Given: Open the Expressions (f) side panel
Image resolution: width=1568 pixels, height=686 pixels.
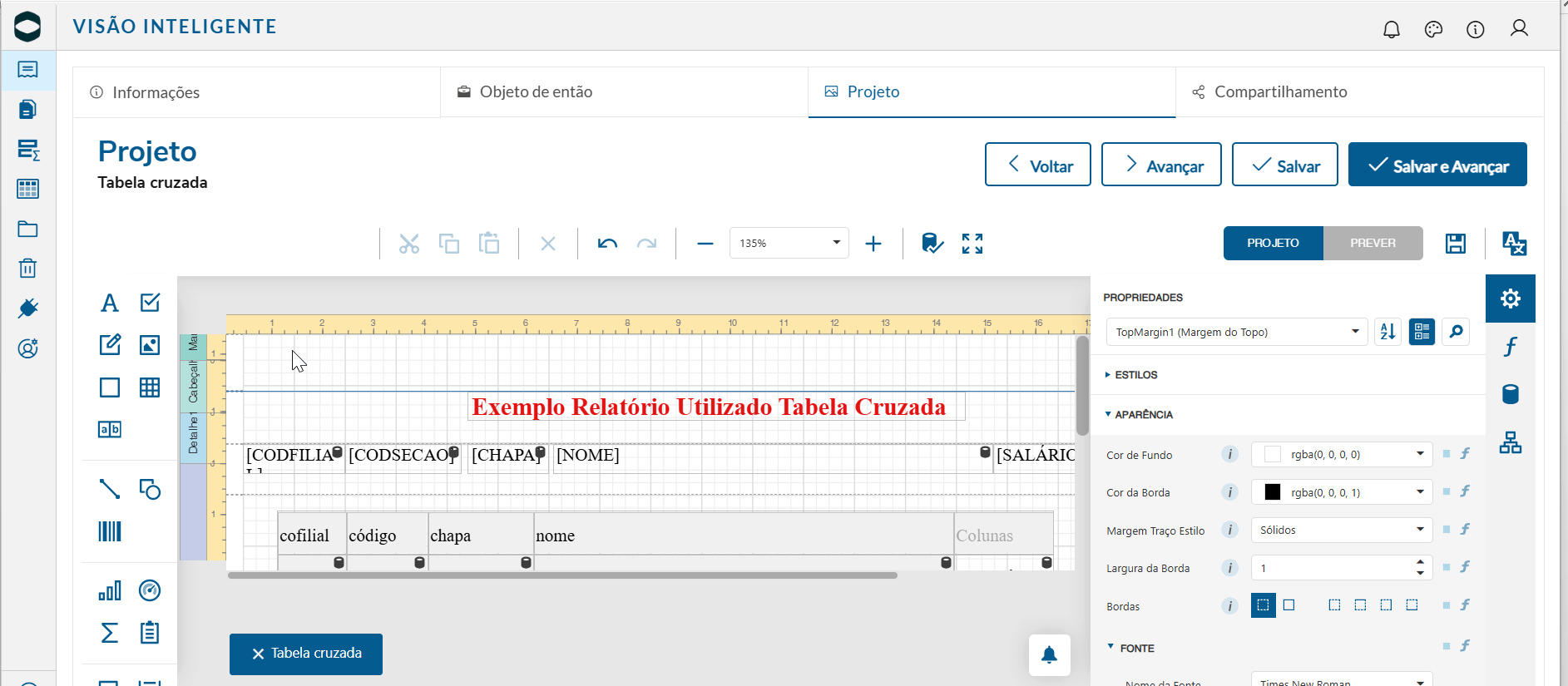Looking at the screenshot, I should point(1511,347).
